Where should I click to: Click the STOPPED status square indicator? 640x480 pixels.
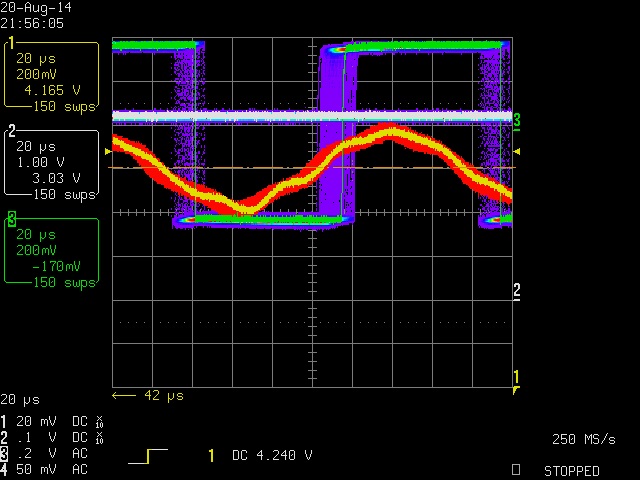pyautogui.click(x=516, y=470)
